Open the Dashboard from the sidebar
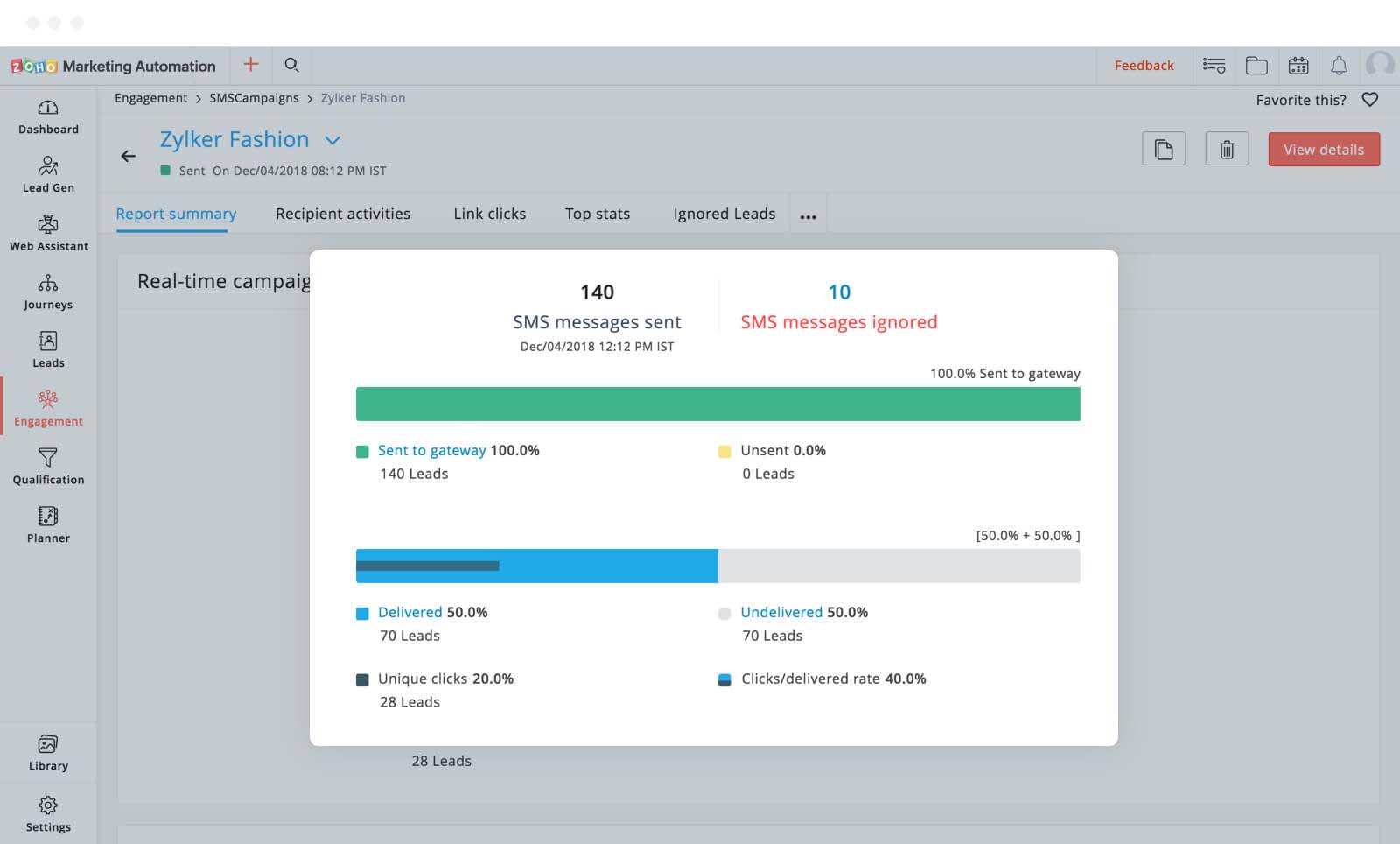 click(48, 116)
